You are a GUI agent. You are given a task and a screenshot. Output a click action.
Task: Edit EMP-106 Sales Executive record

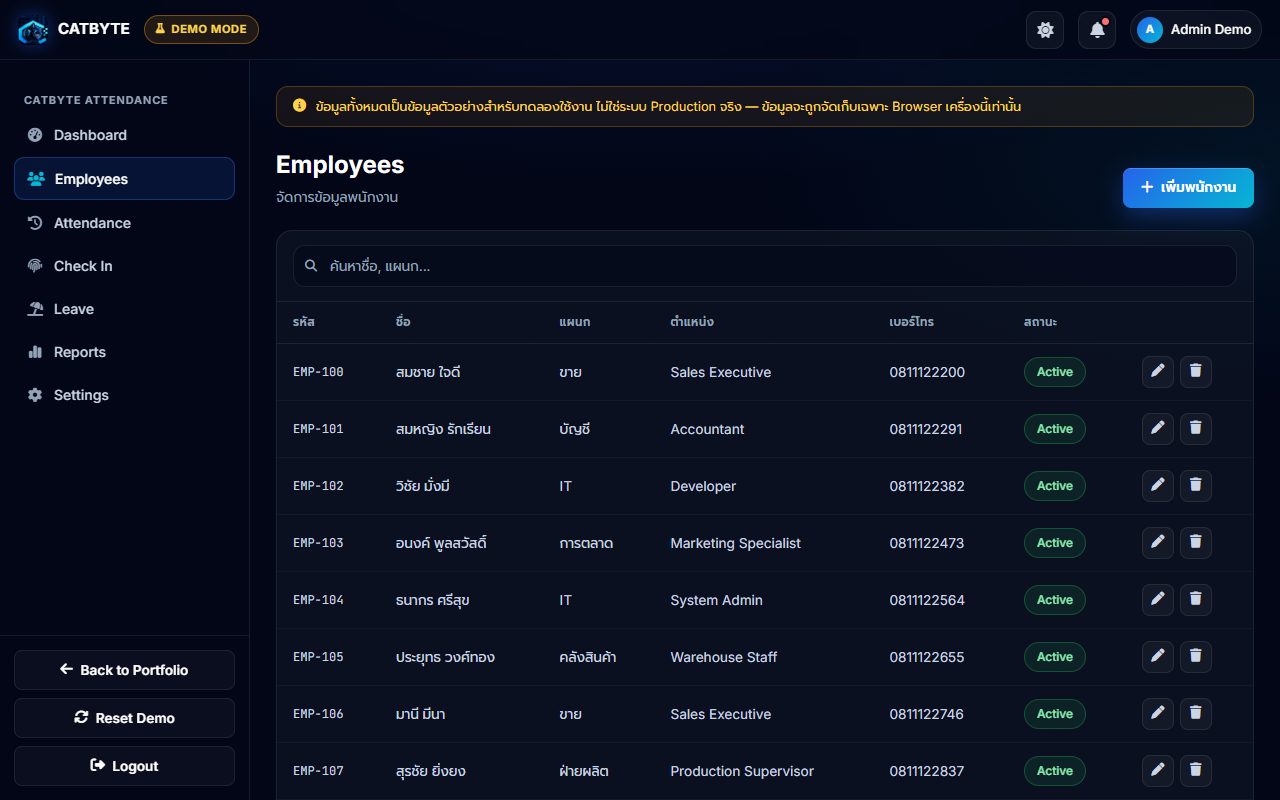1158,714
